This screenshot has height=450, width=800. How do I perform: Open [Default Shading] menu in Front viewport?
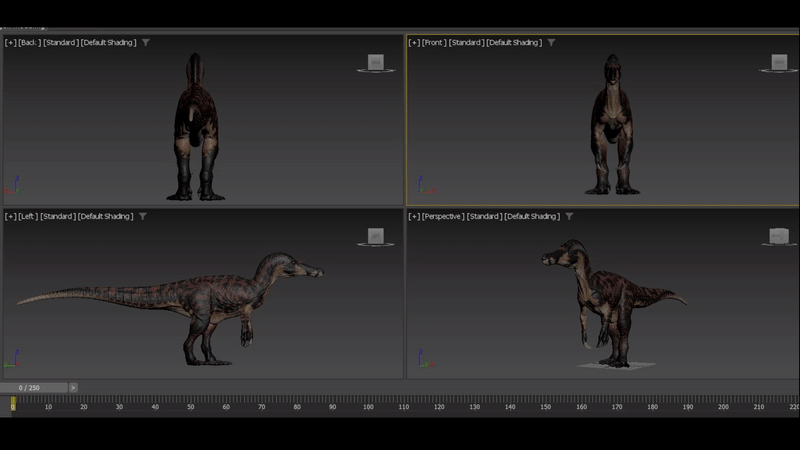pos(514,42)
